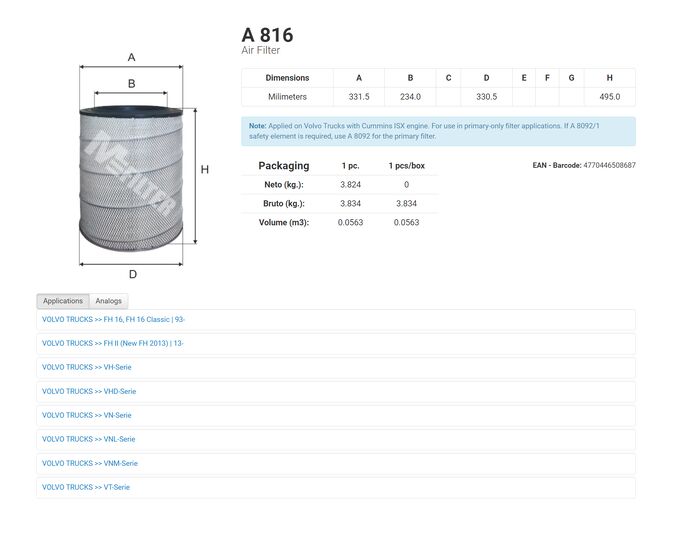Click the Volume (m3) row label
The image size is (700, 534).
click(x=284, y=222)
